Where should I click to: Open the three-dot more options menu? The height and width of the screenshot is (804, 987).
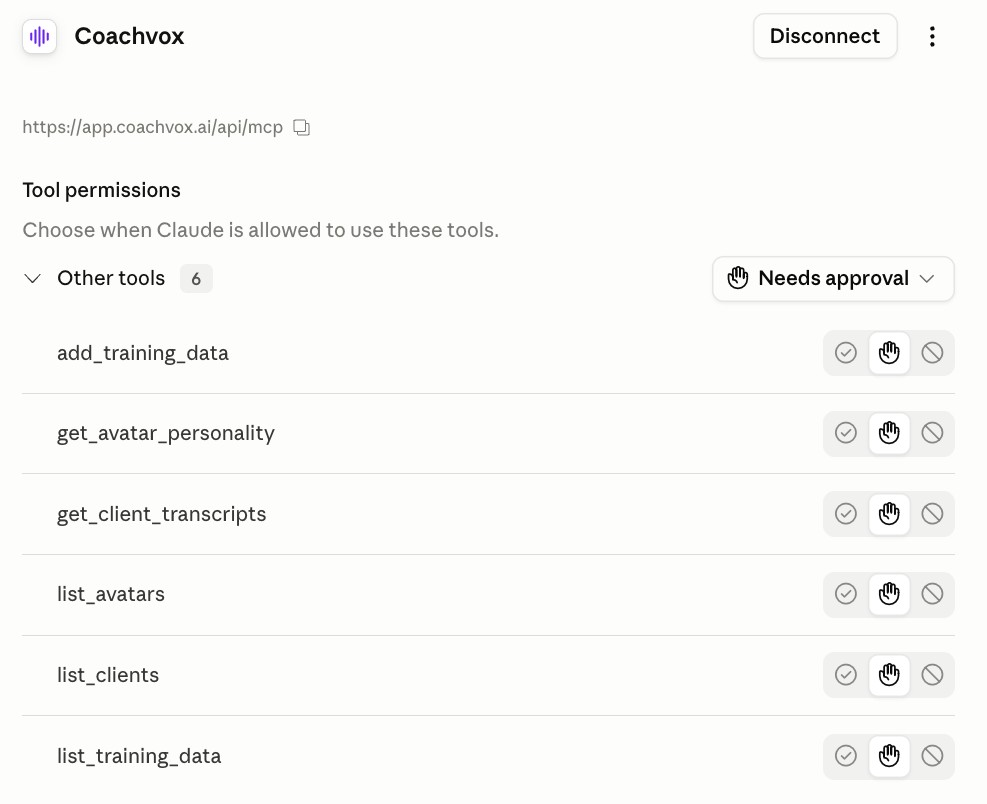[x=932, y=37]
